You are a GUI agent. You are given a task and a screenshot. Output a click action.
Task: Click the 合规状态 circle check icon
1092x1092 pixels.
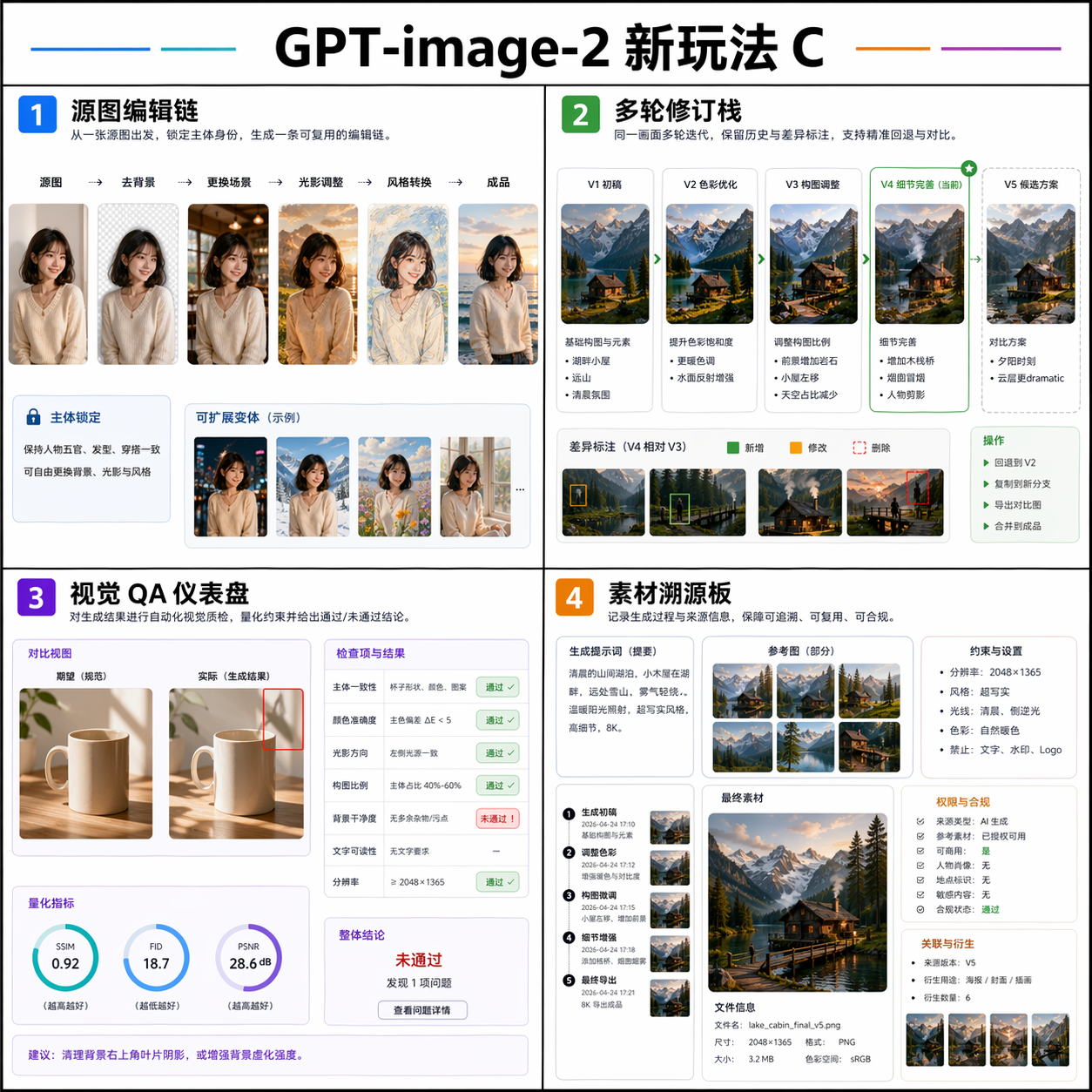920,909
